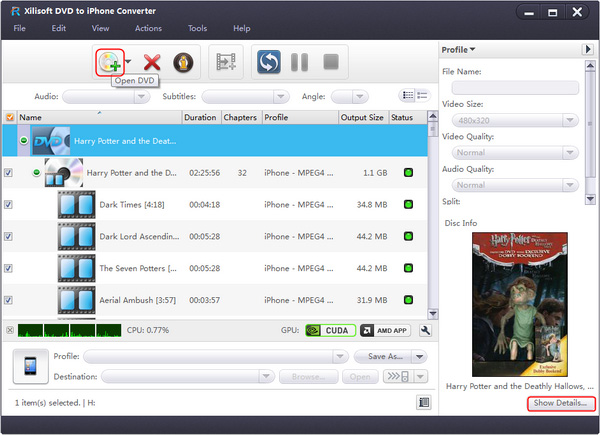Click the Browse button
This screenshot has width=600, height=435.
click(309, 376)
